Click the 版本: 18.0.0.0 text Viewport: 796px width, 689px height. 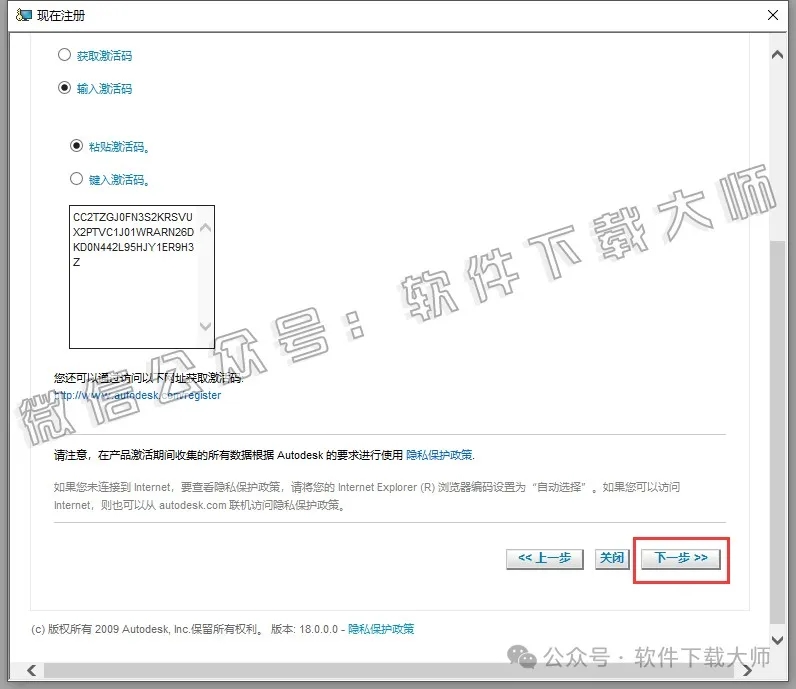(x=304, y=629)
